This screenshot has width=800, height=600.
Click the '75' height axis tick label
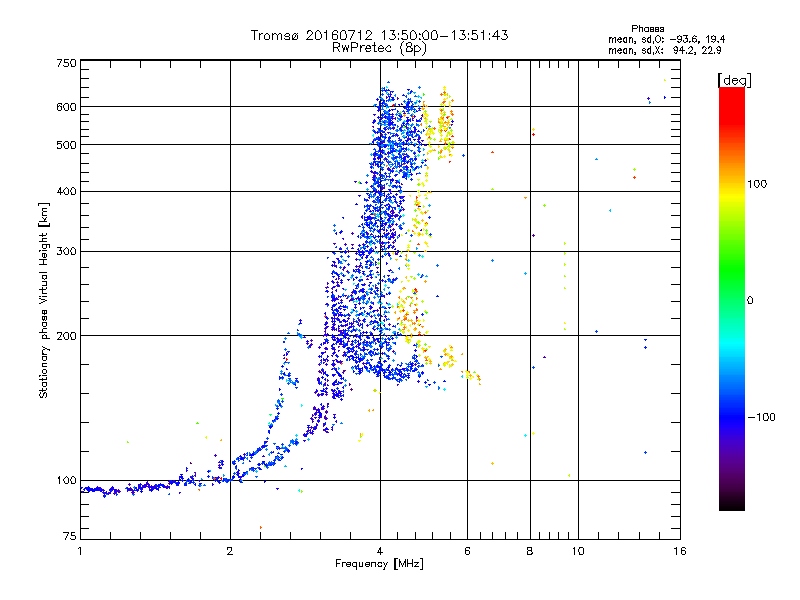pos(70,536)
